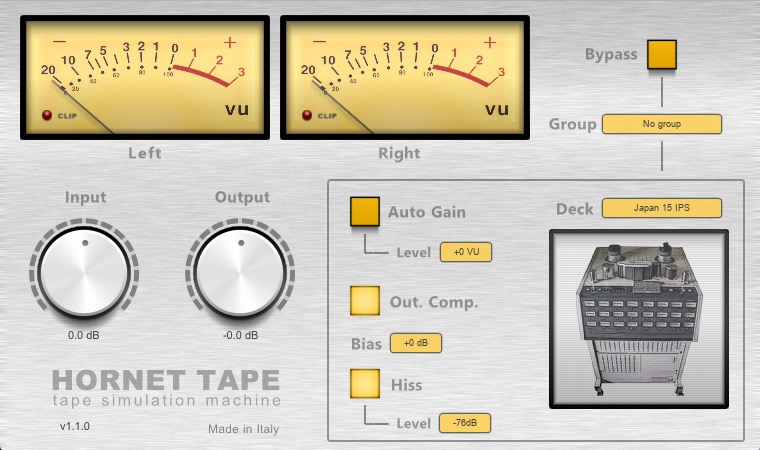Open the Group dropdown showing No group
This screenshot has width=760, height=450.
pos(662,124)
